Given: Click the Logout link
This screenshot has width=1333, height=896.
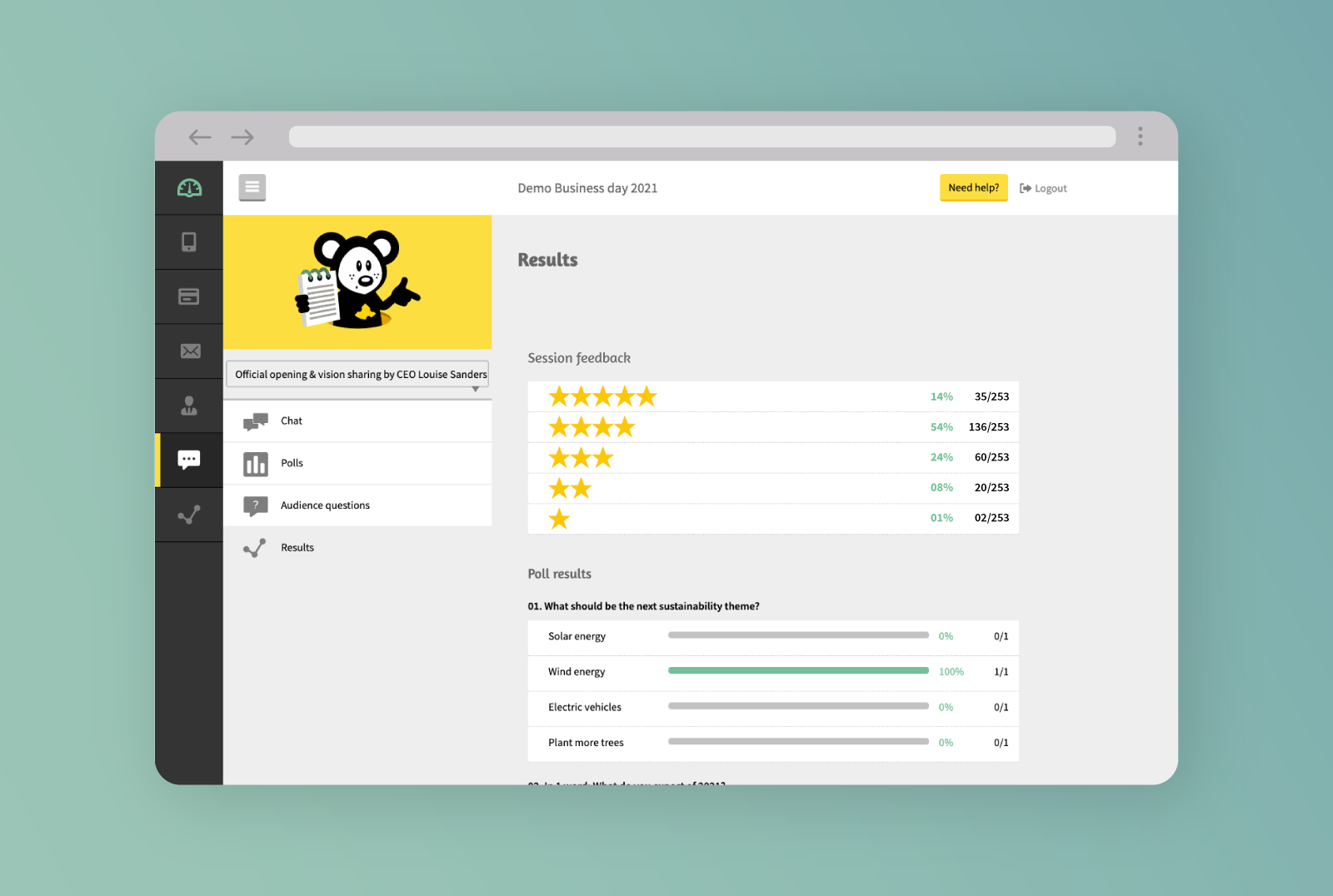Looking at the screenshot, I should (x=1043, y=188).
